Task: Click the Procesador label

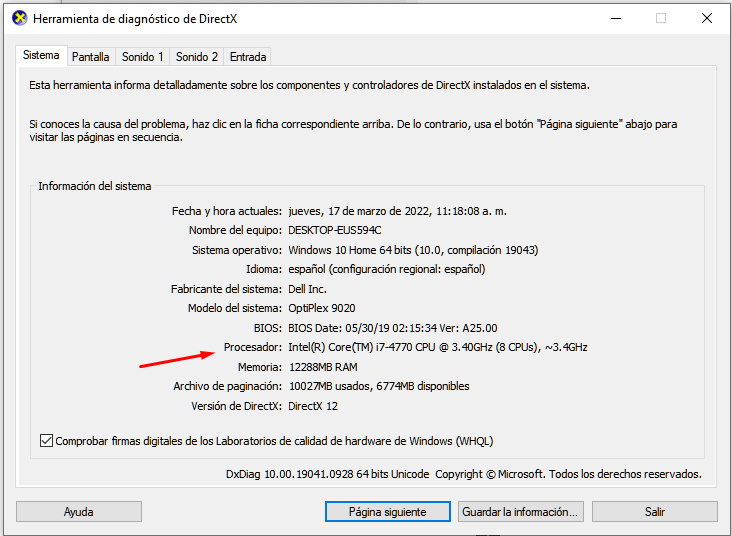Action: coord(253,347)
